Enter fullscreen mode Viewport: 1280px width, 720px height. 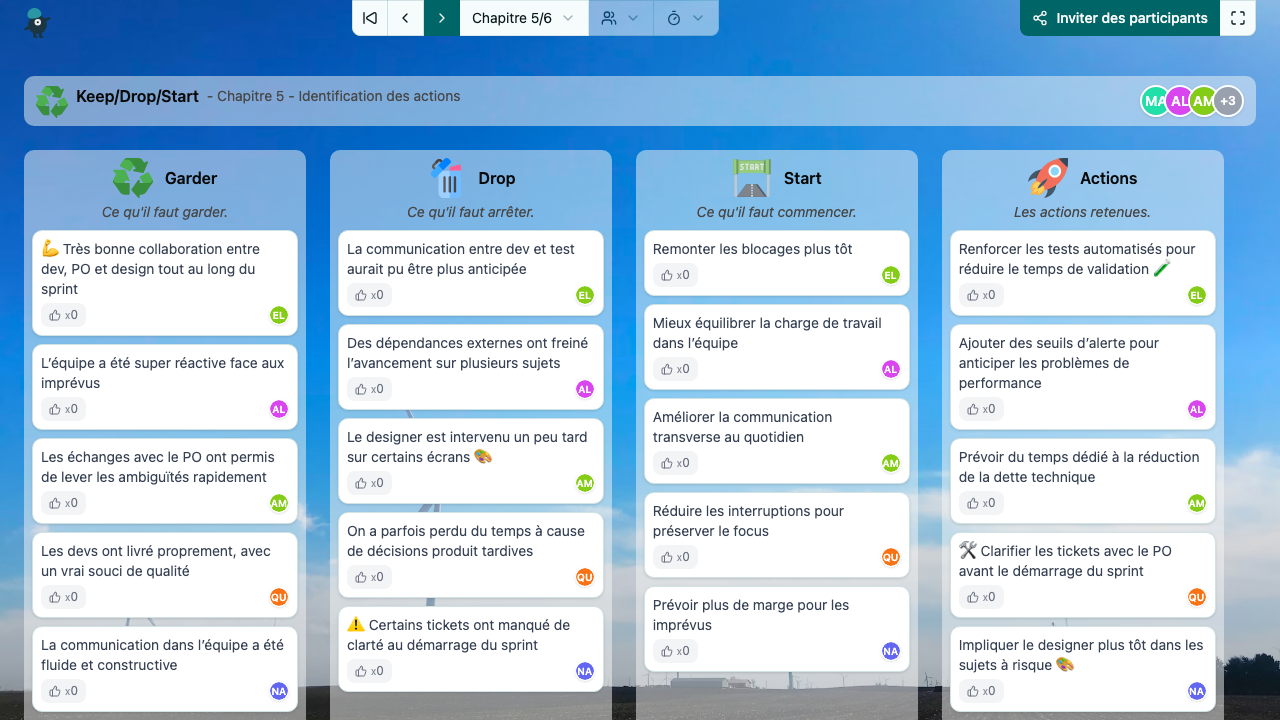pyautogui.click(x=1238, y=18)
